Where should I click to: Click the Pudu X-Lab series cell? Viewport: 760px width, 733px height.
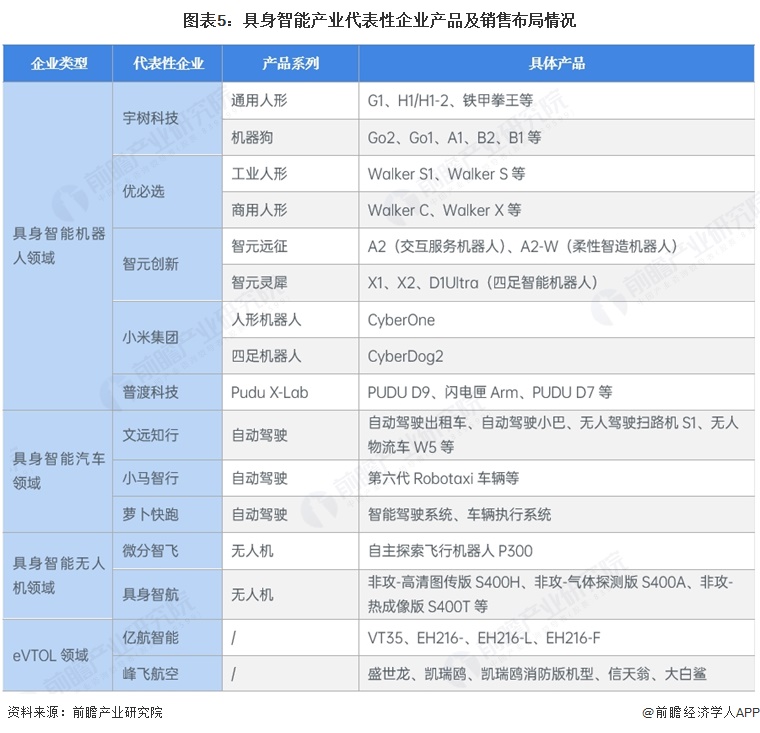pos(290,392)
